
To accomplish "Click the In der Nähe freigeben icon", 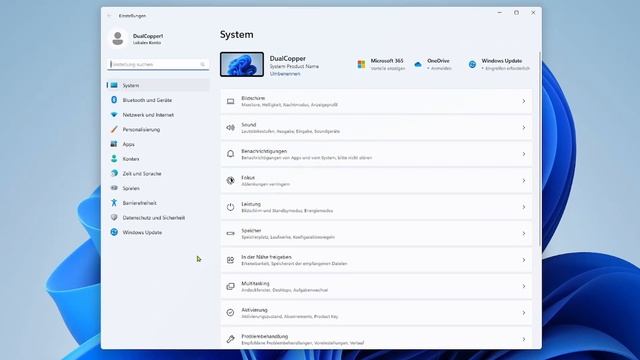I will click(231, 260).
